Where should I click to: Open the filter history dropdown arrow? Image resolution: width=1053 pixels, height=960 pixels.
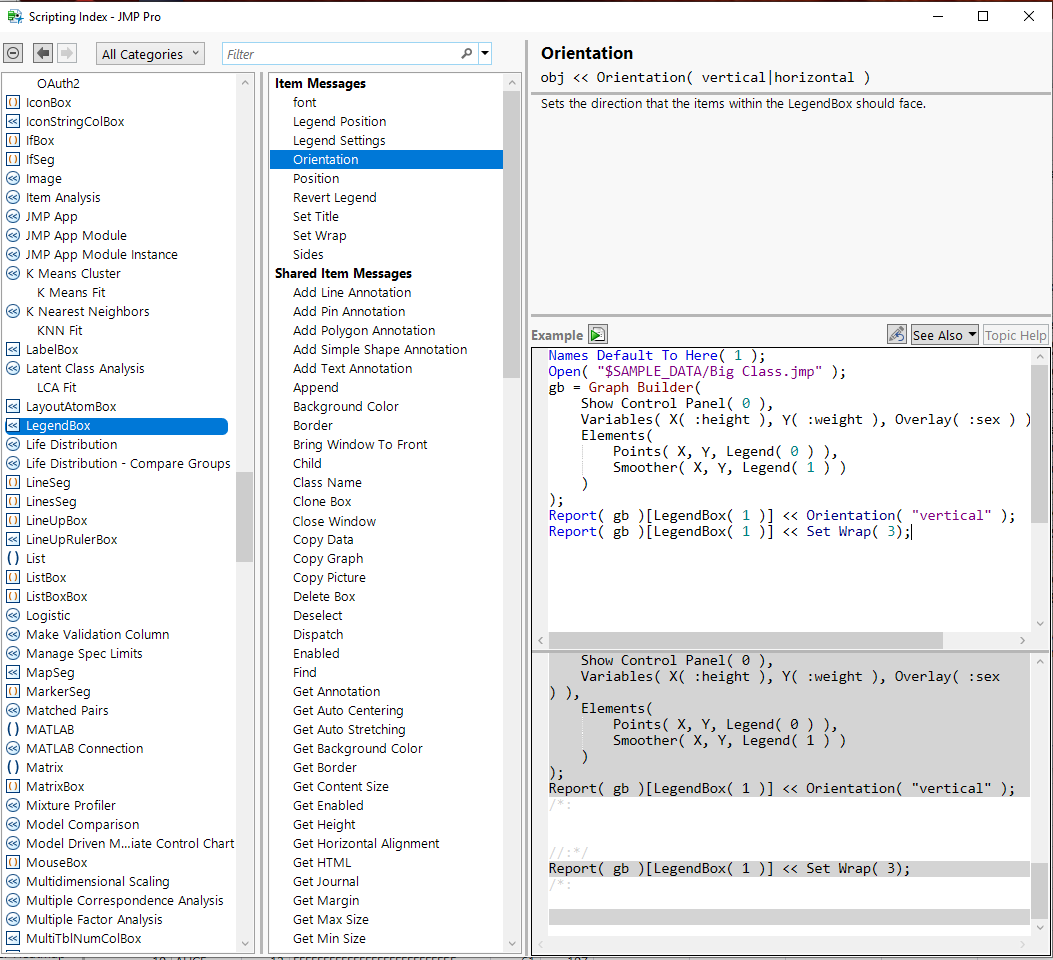pos(485,53)
